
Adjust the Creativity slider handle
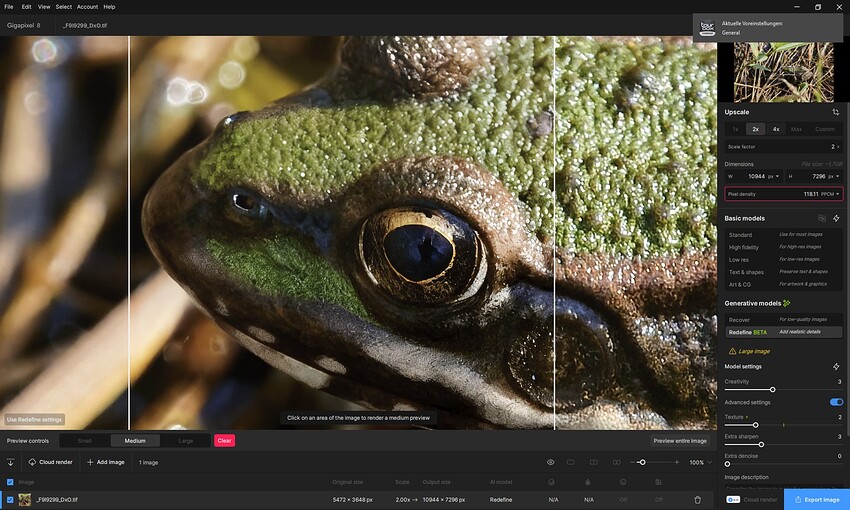pos(772,390)
